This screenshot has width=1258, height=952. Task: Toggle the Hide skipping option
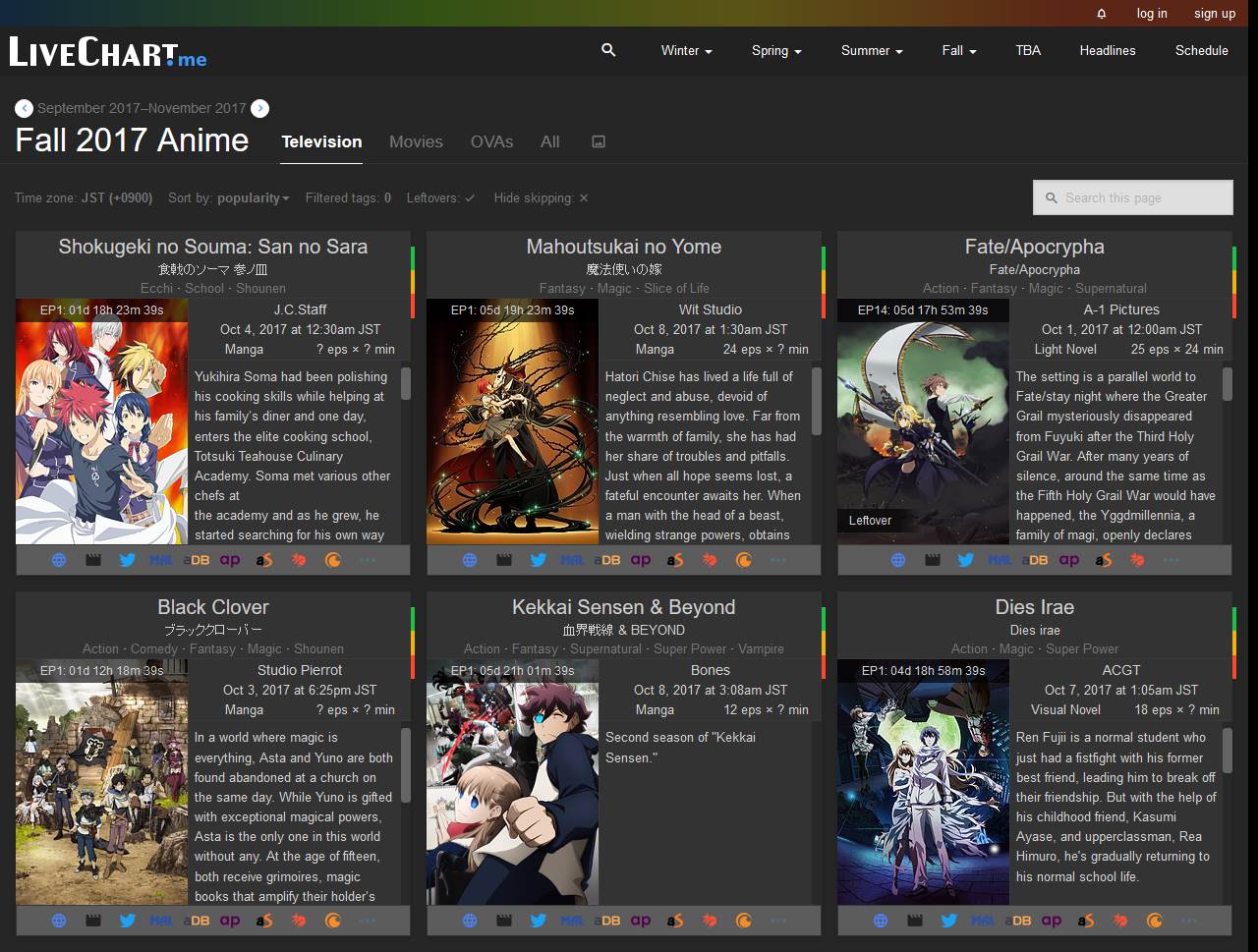pos(542,197)
